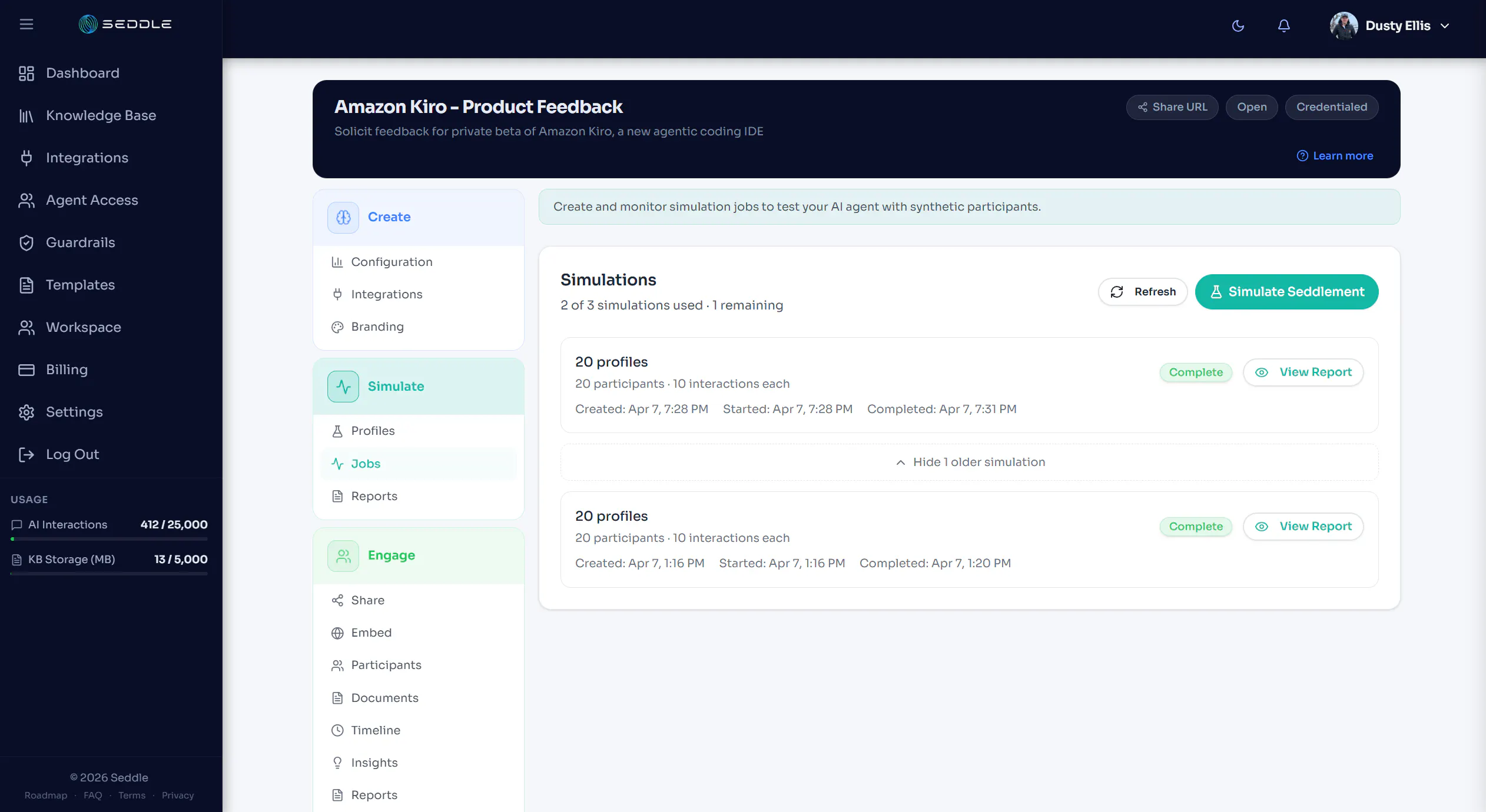Collapse Hide 1 older simulation
The height and width of the screenshot is (812, 1486).
[x=970, y=462]
